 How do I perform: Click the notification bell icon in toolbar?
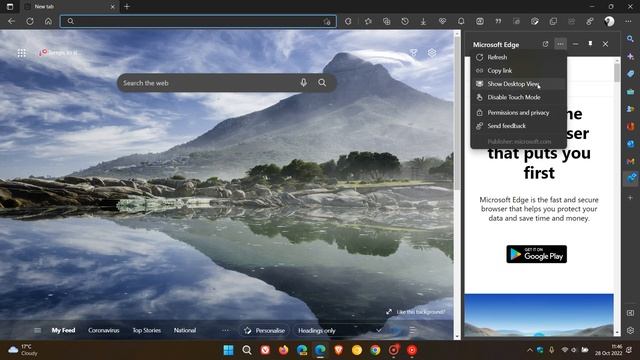(461, 21)
